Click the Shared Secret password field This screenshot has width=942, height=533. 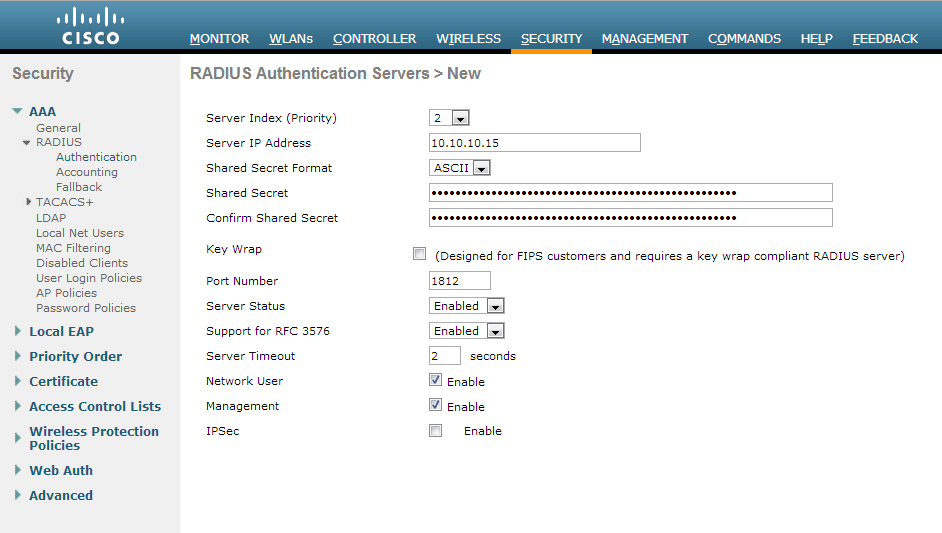(x=631, y=193)
